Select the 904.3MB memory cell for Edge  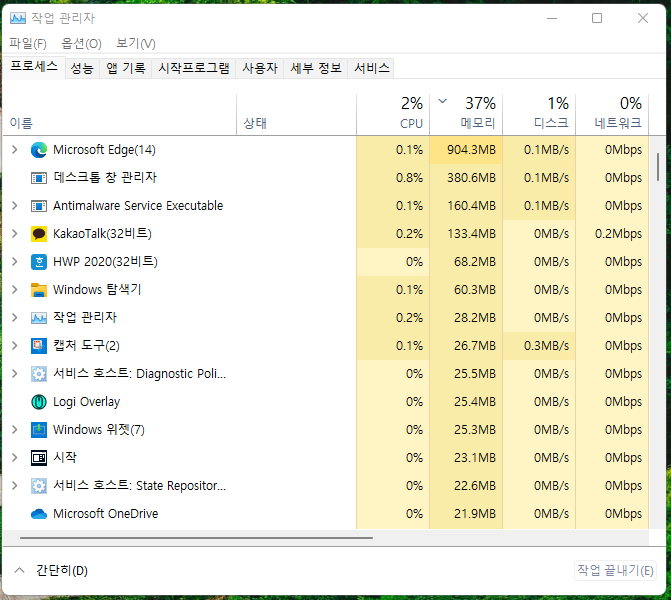[x=466, y=150]
